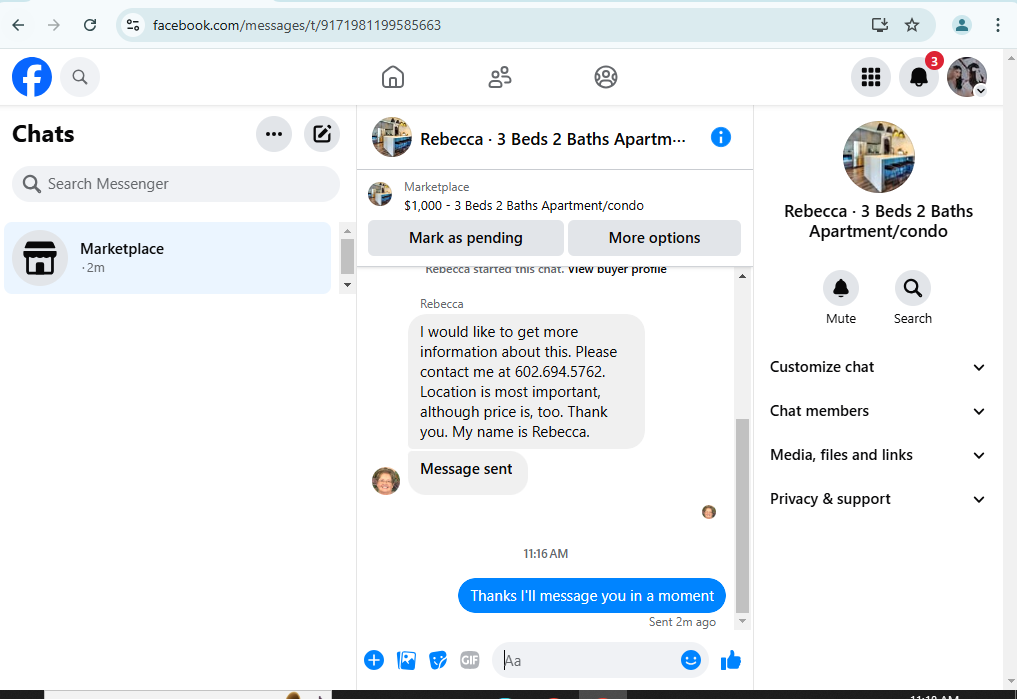Select the 'Thanks I'll message you' bubble
This screenshot has width=1017, height=699.
tap(592, 596)
